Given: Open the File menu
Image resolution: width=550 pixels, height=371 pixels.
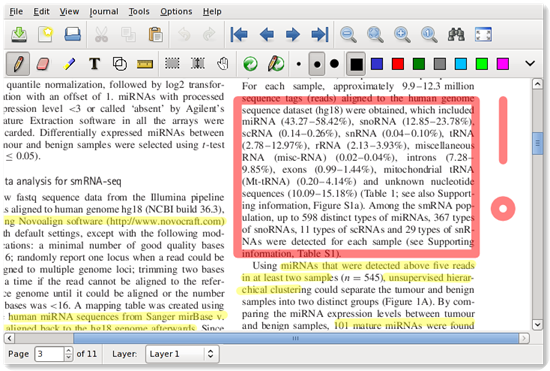Looking at the screenshot, I should 16,12.
